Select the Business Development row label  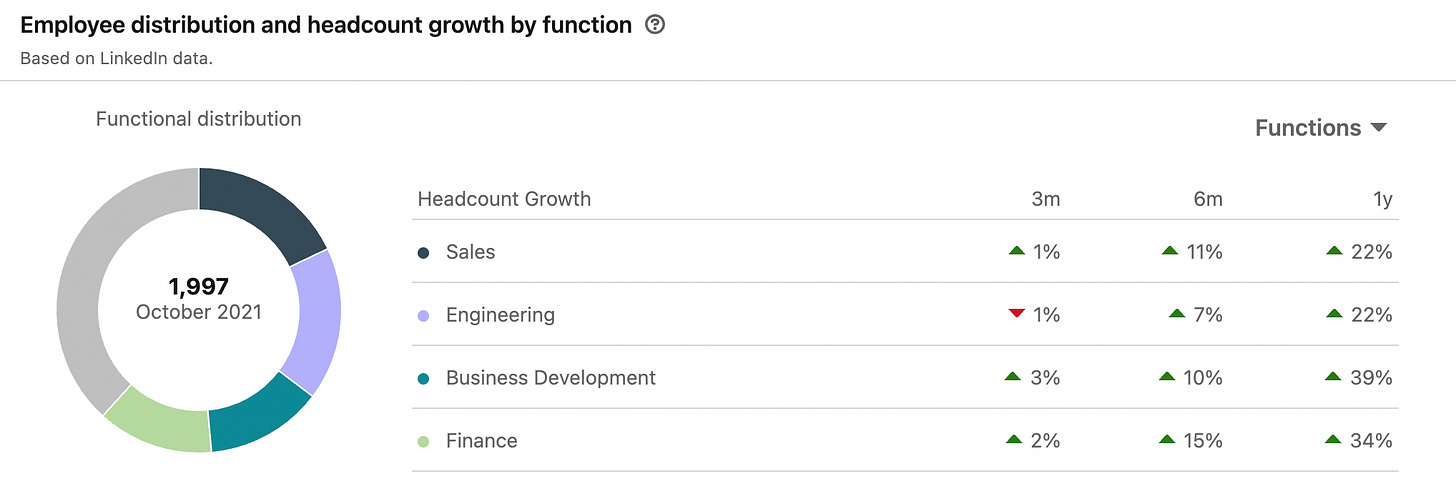pyautogui.click(x=551, y=378)
